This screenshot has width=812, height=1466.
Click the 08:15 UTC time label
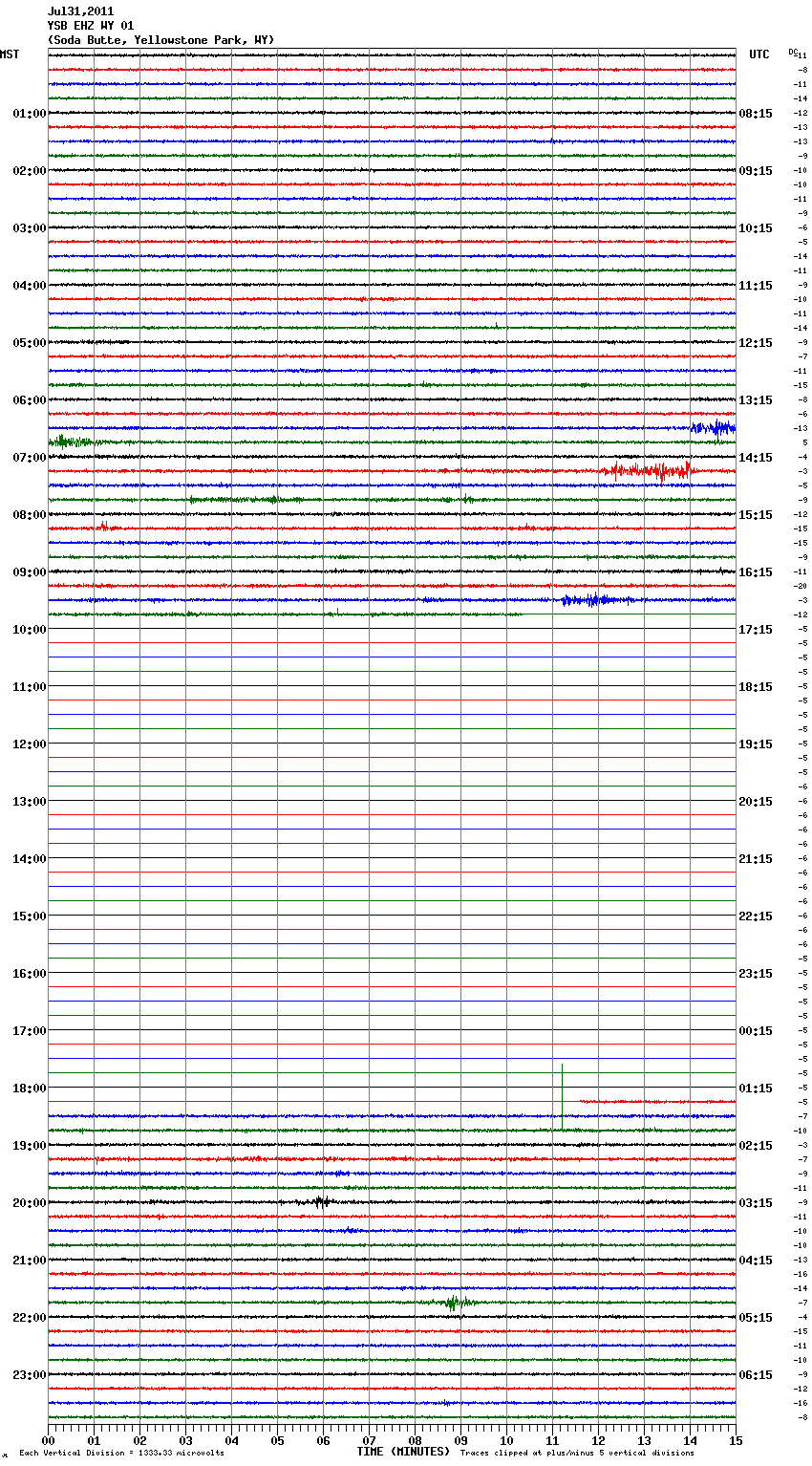pos(756,114)
